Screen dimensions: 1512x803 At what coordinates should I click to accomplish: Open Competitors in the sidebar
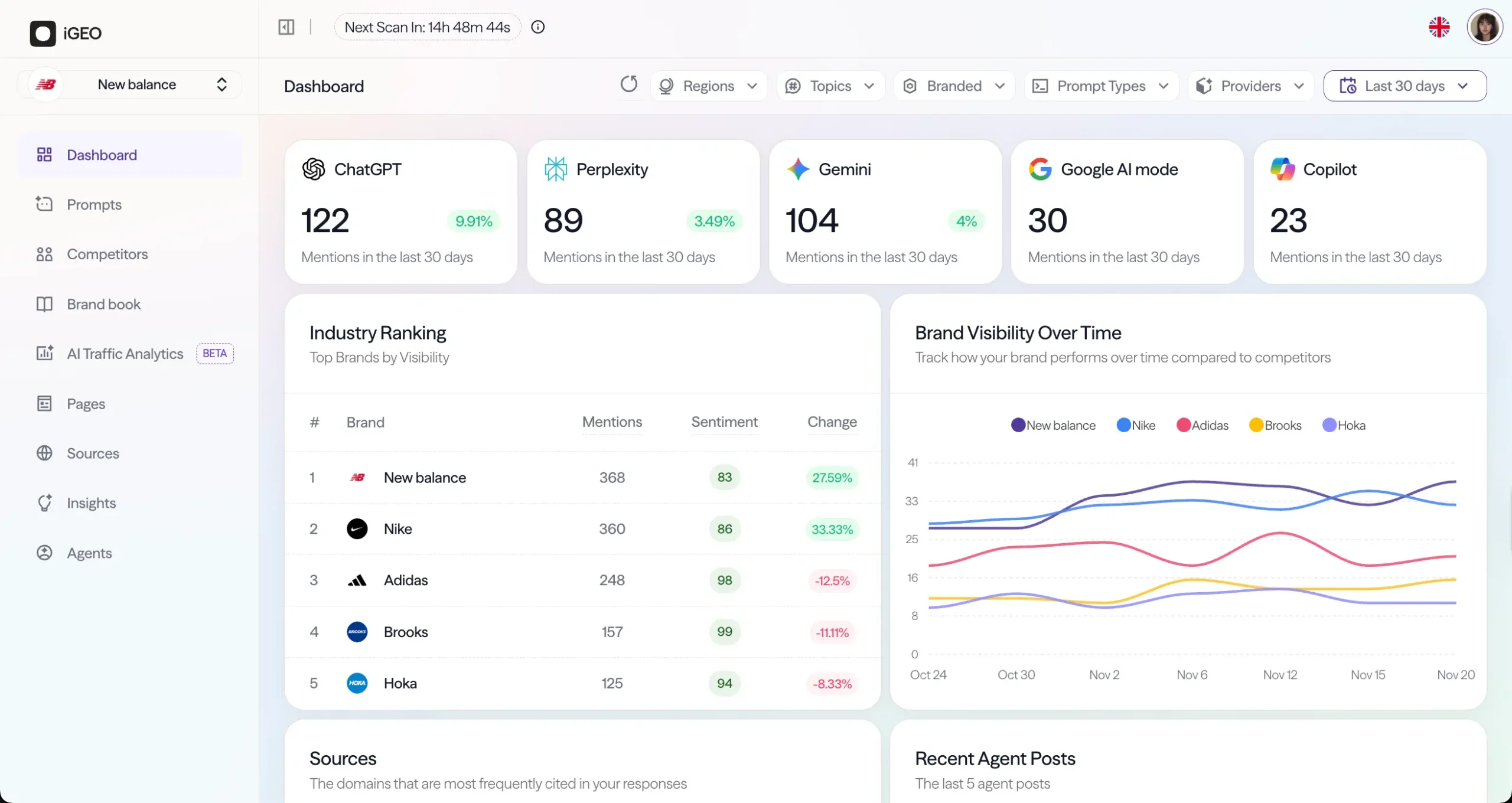tap(107, 254)
